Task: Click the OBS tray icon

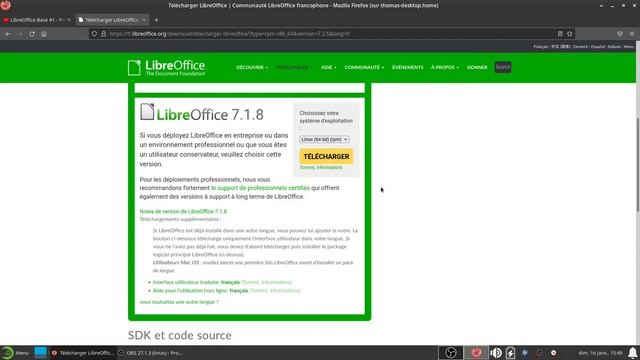Action: [451, 353]
